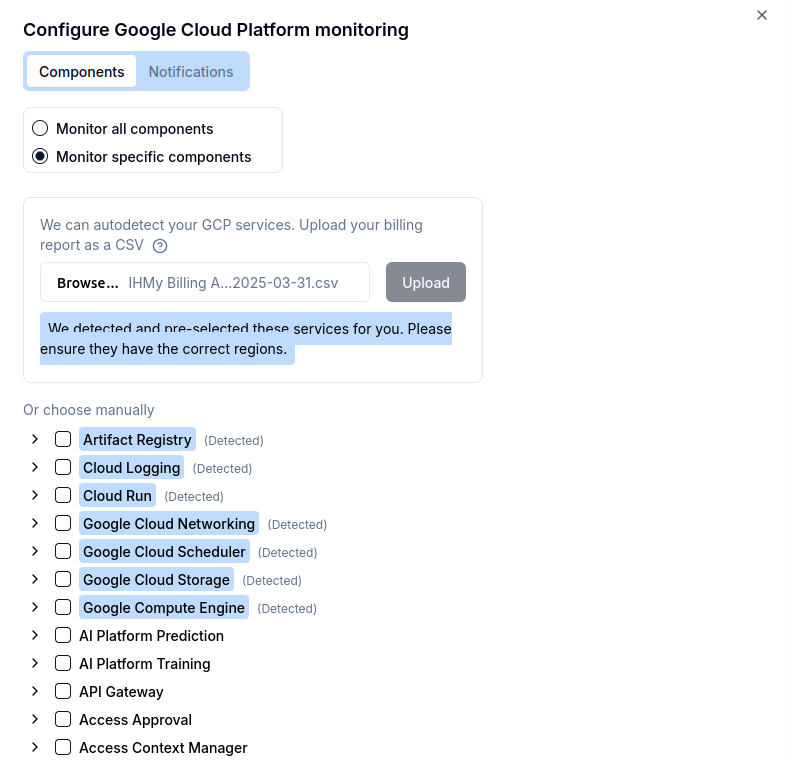
Task: Click the selected billing CSV file name field
Action: pyautogui.click(x=205, y=282)
